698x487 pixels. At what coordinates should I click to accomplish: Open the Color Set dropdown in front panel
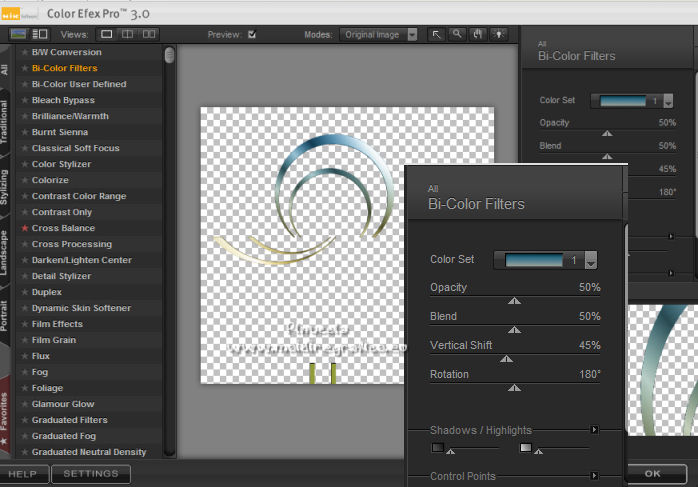click(590, 260)
